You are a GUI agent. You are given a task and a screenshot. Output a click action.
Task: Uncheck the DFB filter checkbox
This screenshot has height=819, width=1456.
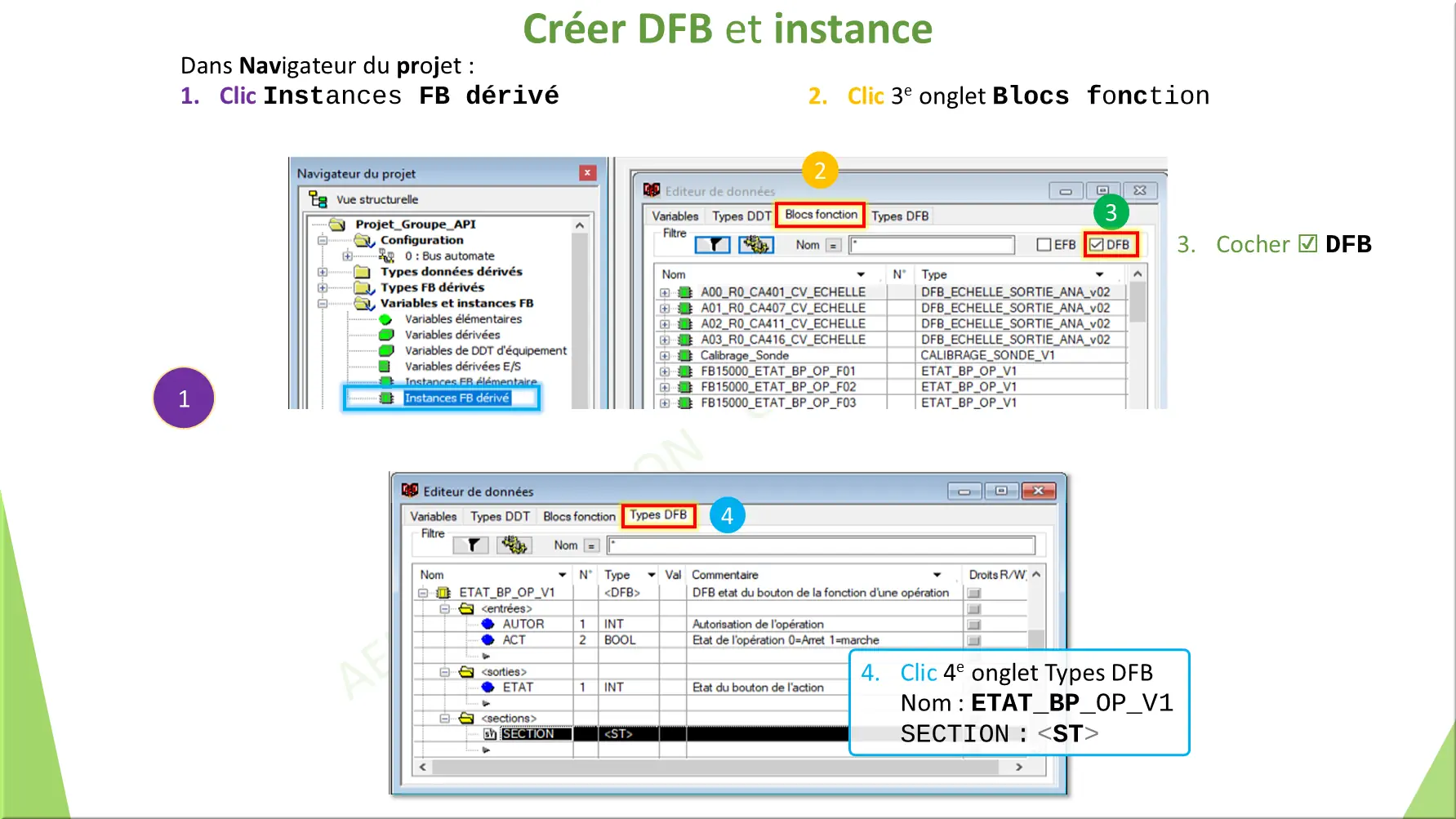[x=1095, y=246]
